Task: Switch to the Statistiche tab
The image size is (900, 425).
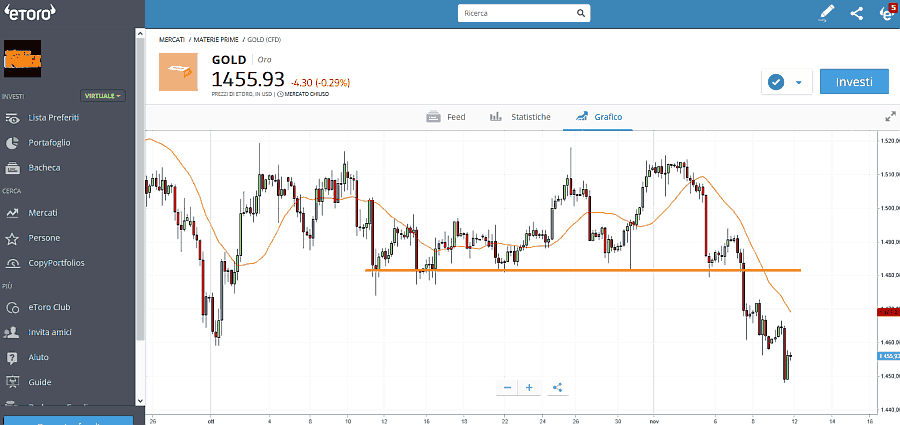Action: pyautogui.click(x=520, y=117)
